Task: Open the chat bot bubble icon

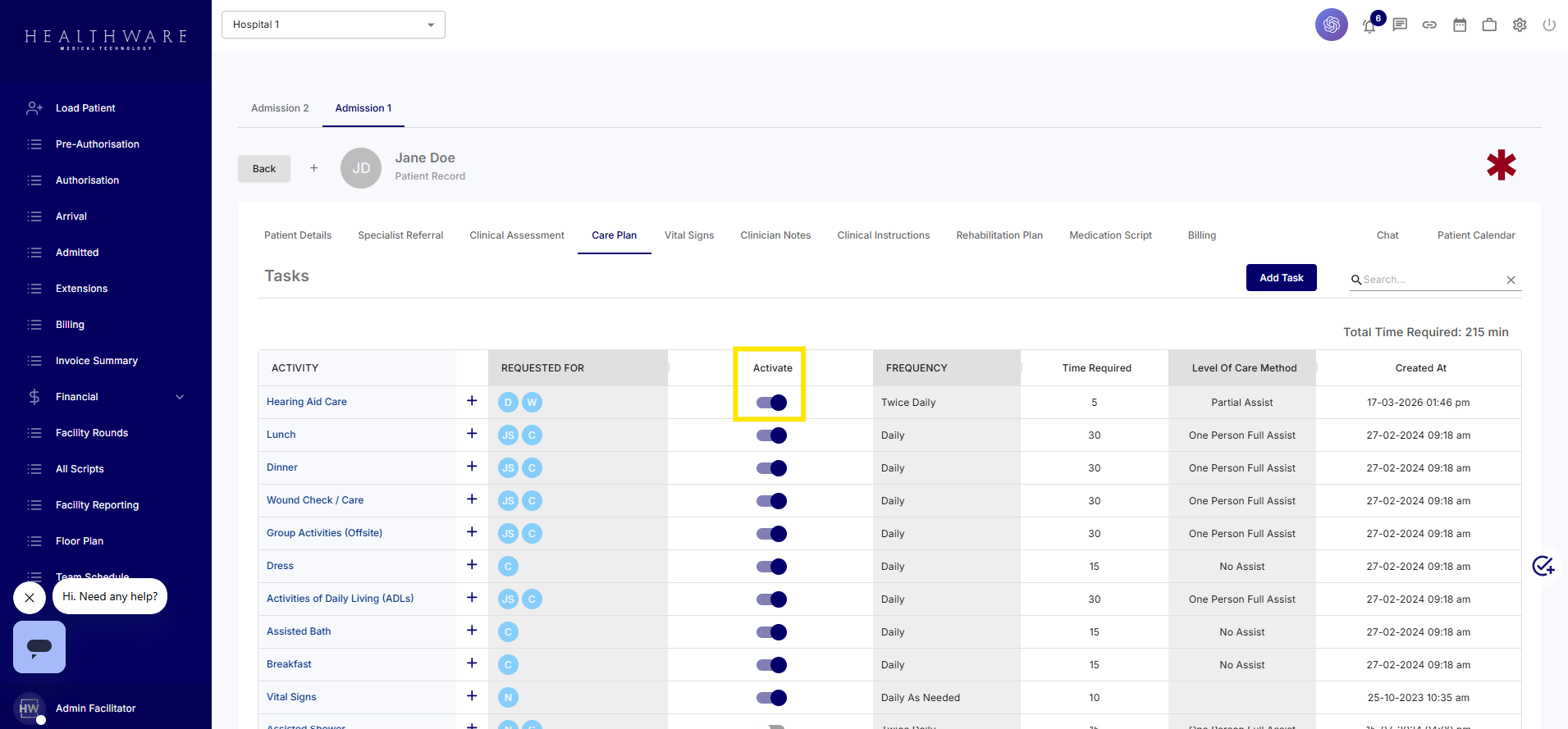Action: click(39, 647)
